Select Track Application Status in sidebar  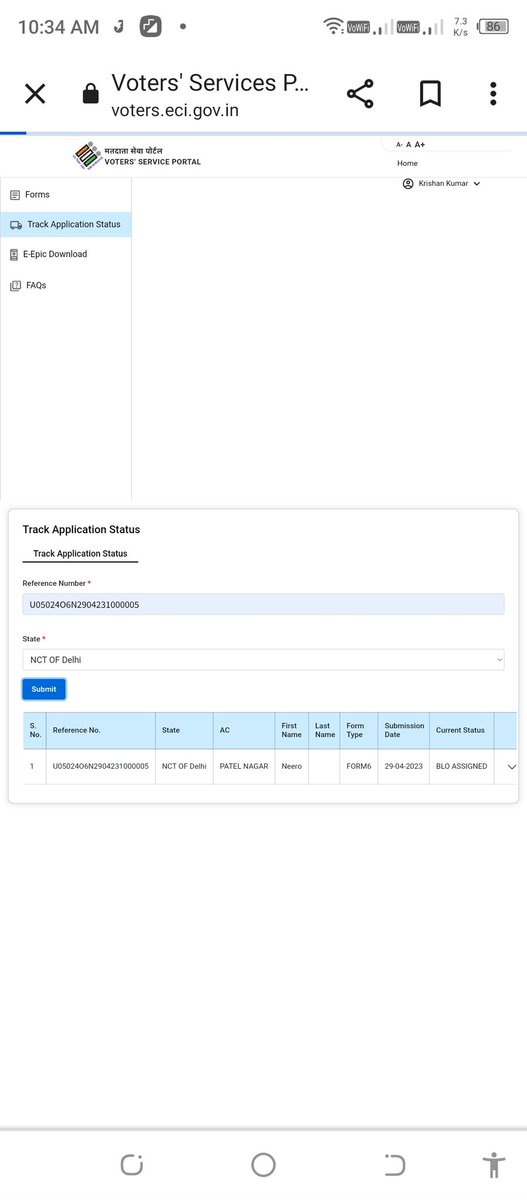(x=66, y=224)
